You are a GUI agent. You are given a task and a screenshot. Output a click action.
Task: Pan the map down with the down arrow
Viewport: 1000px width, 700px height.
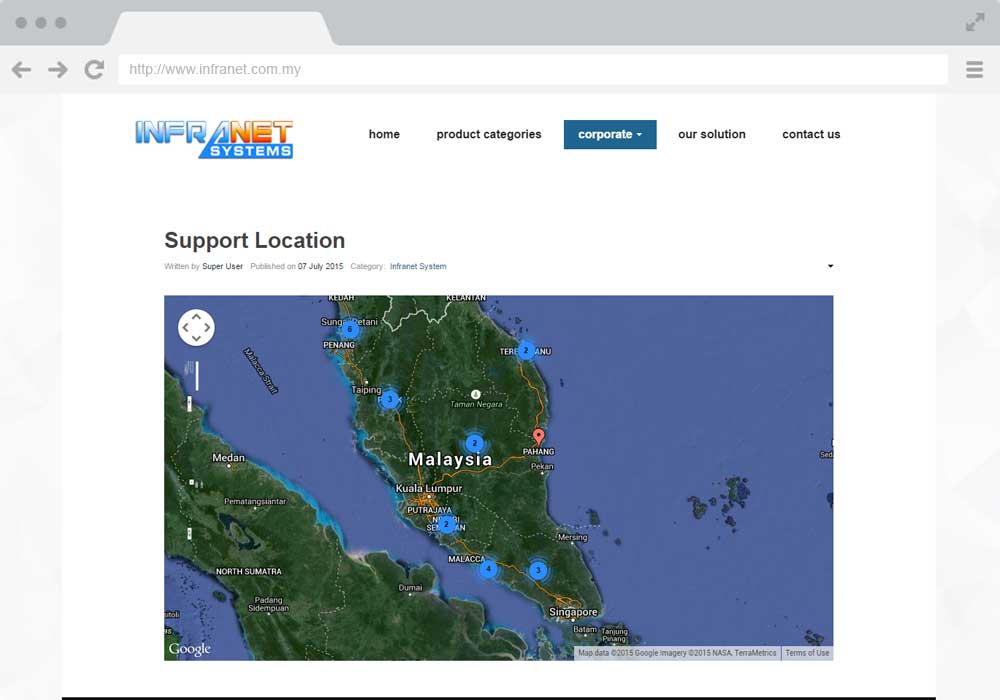(196, 338)
